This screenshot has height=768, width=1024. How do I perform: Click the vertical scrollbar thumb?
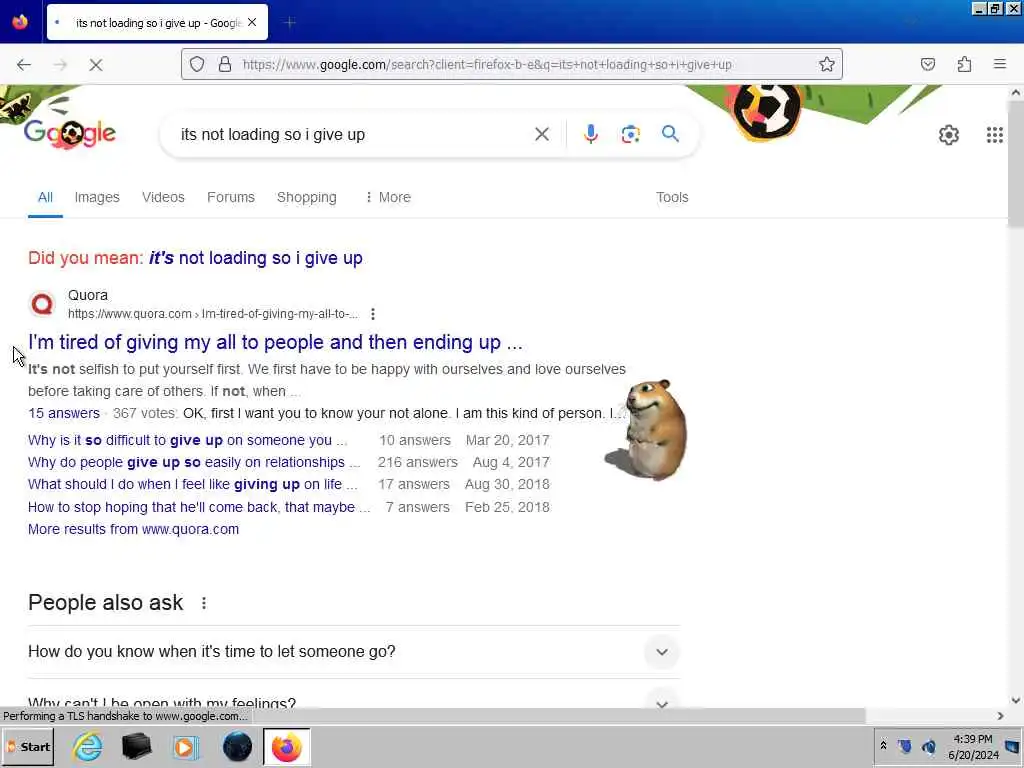[x=1016, y=165]
